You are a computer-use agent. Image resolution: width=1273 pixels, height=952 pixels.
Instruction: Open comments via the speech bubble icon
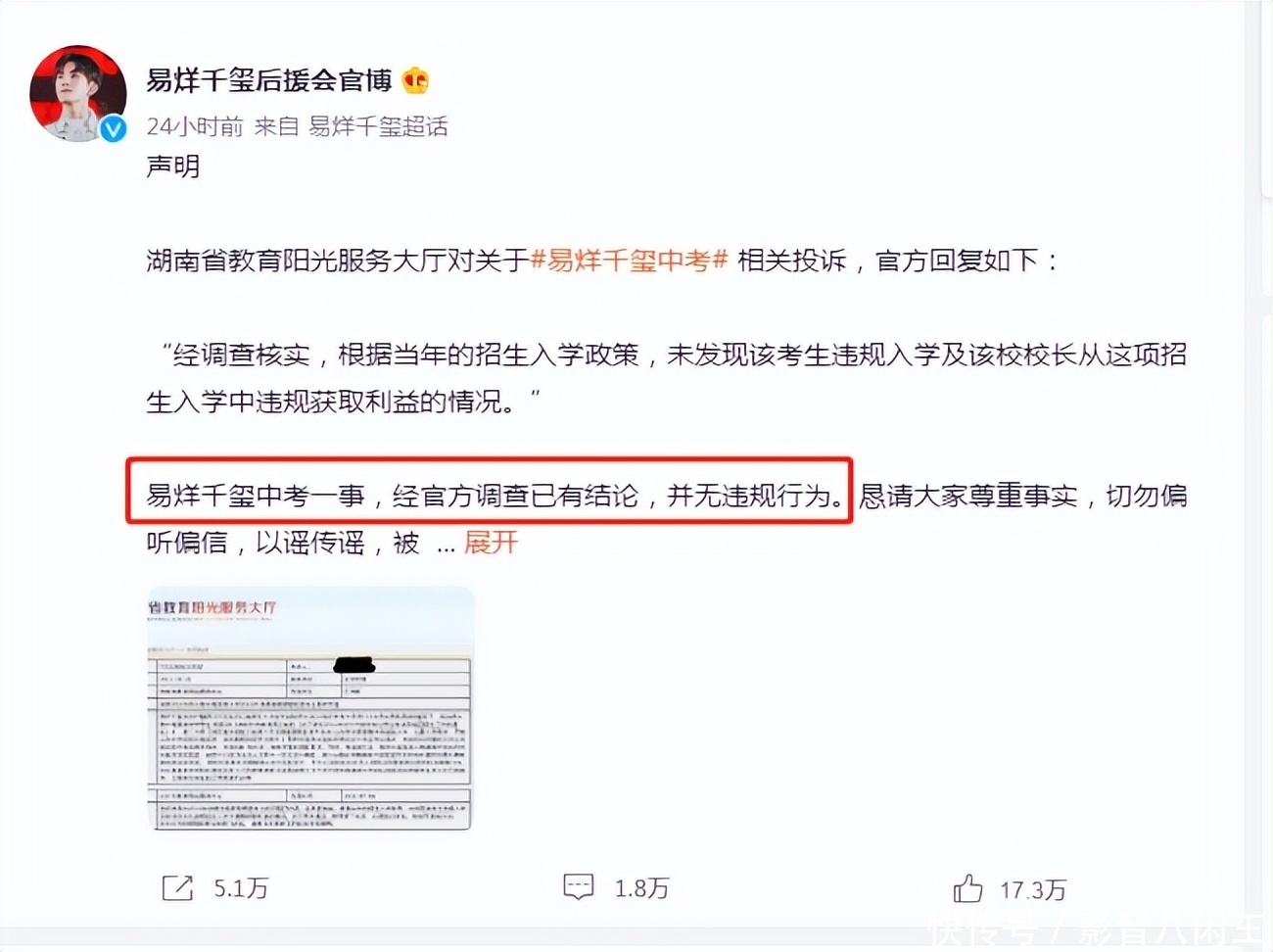579,887
